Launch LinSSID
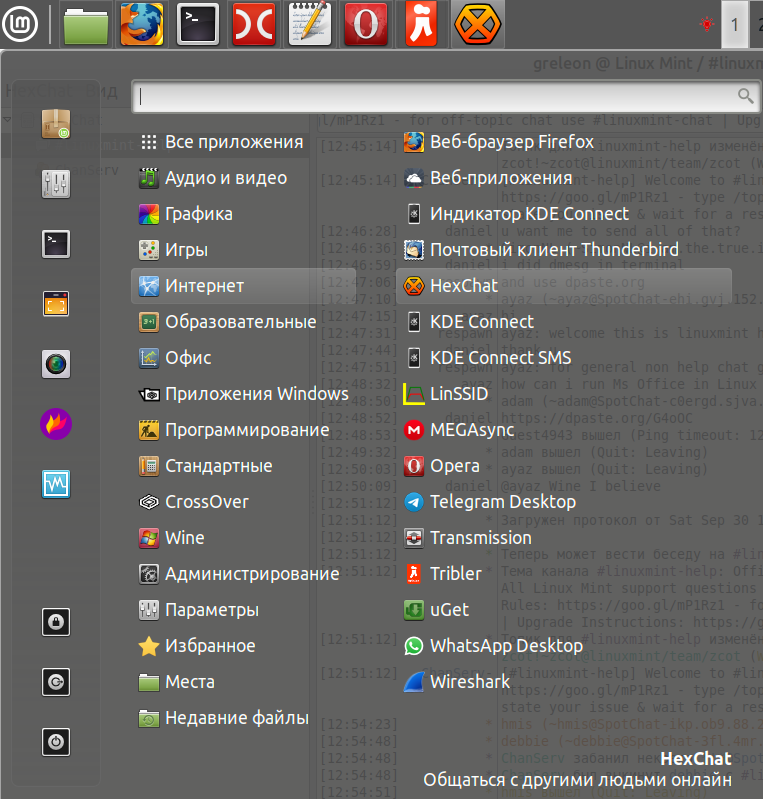Viewport: 763px width, 799px height. click(564, 394)
